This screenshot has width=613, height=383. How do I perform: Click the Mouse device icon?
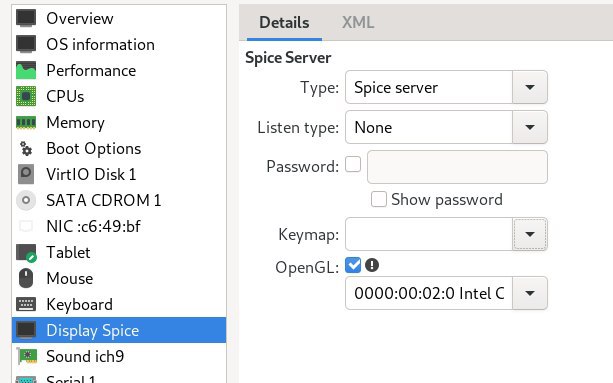(26, 278)
